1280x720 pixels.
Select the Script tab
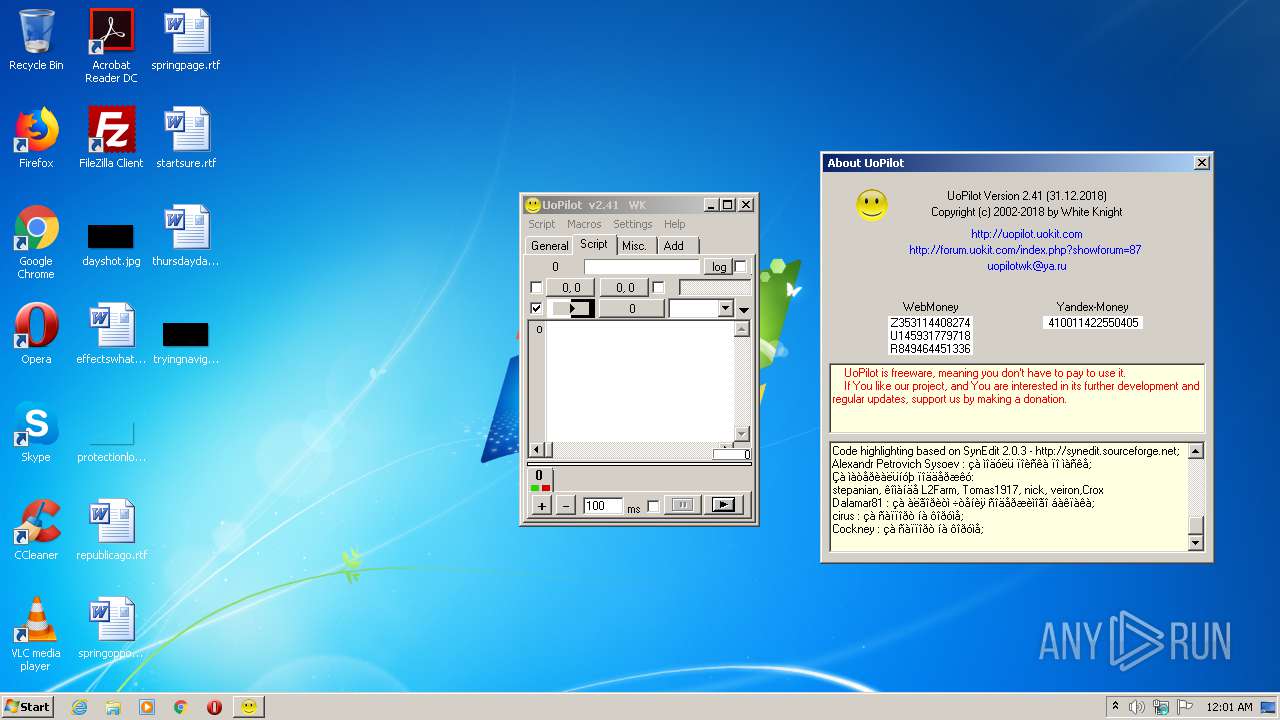pyautogui.click(x=594, y=244)
